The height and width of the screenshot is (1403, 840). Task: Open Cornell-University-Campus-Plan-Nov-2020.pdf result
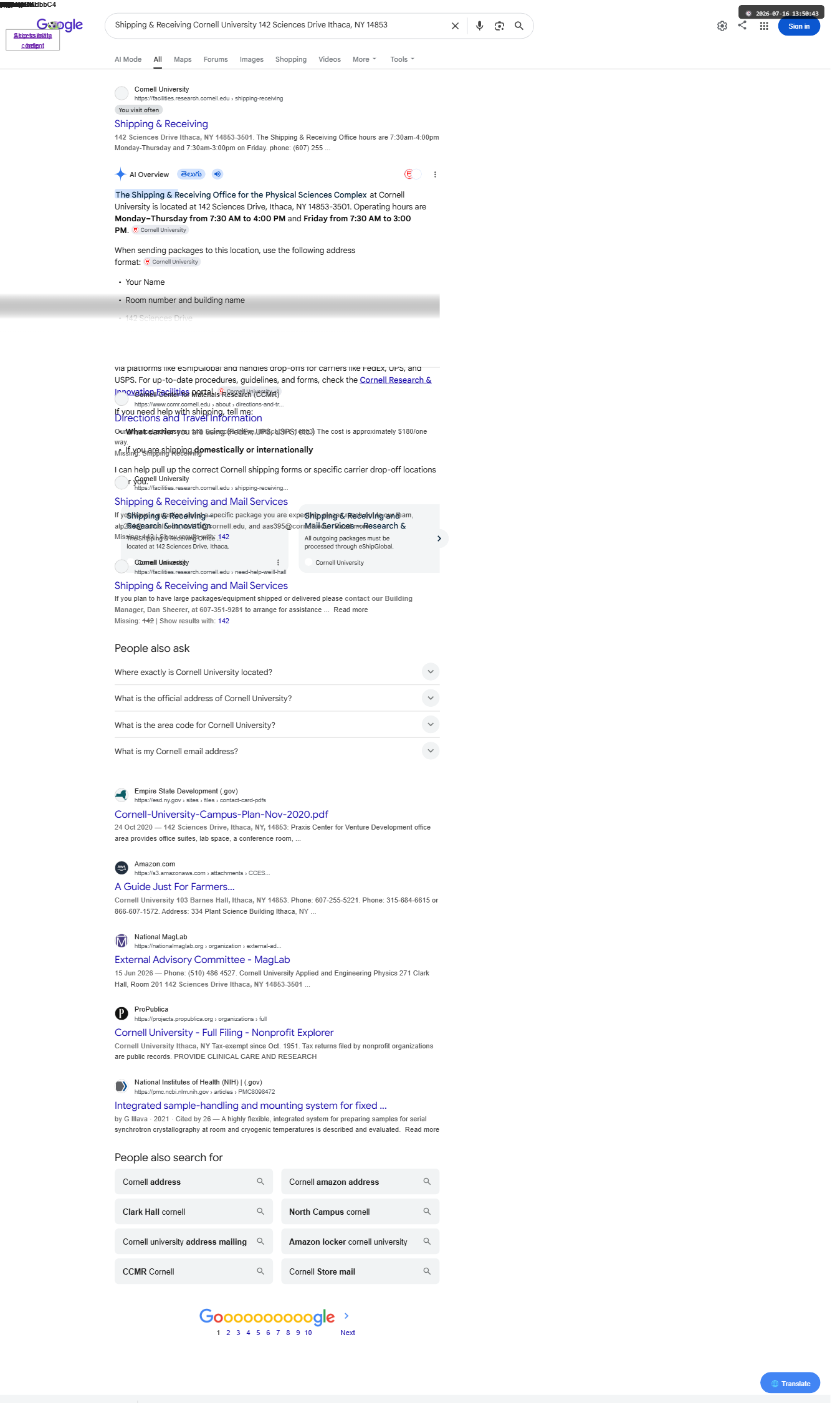(x=221, y=815)
